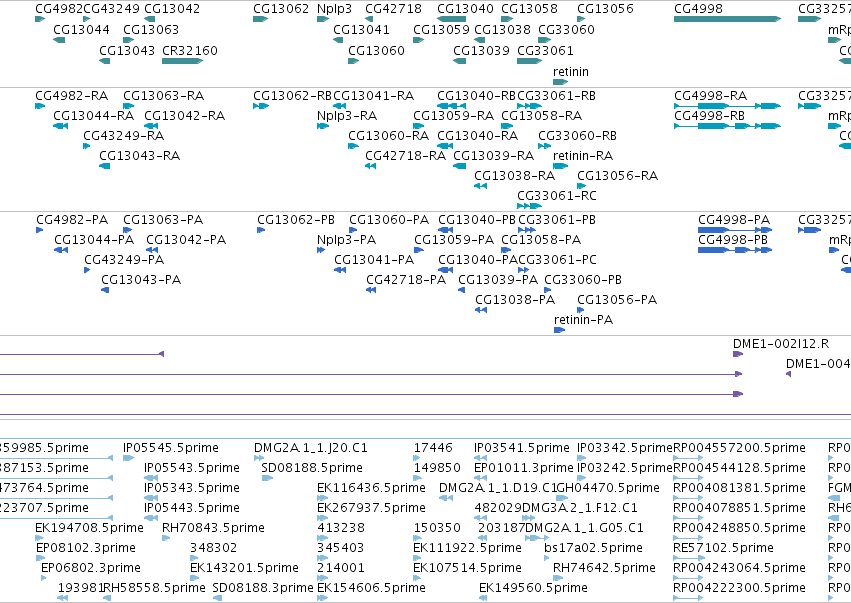The width and height of the screenshot is (851, 603).
Task: Select the retinin gene label
Action: (571, 72)
